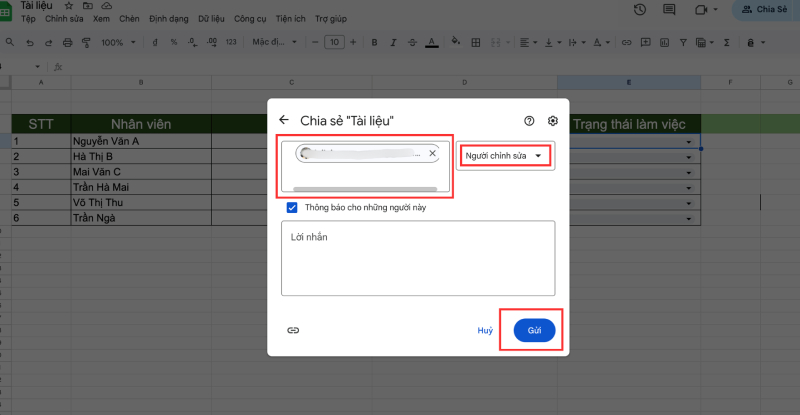Click the video meeting camera icon
800x415 pixels.
(702, 9)
